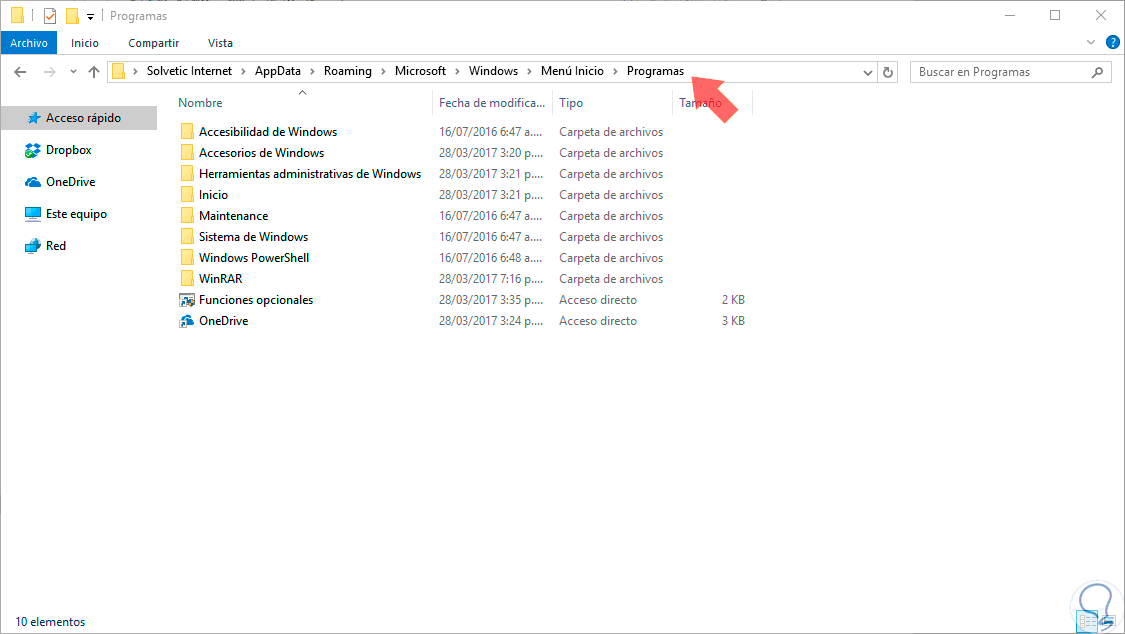Click the Properties quick access toolbar icon
The width and height of the screenshot is (1125, 634).
coord(50,15)
